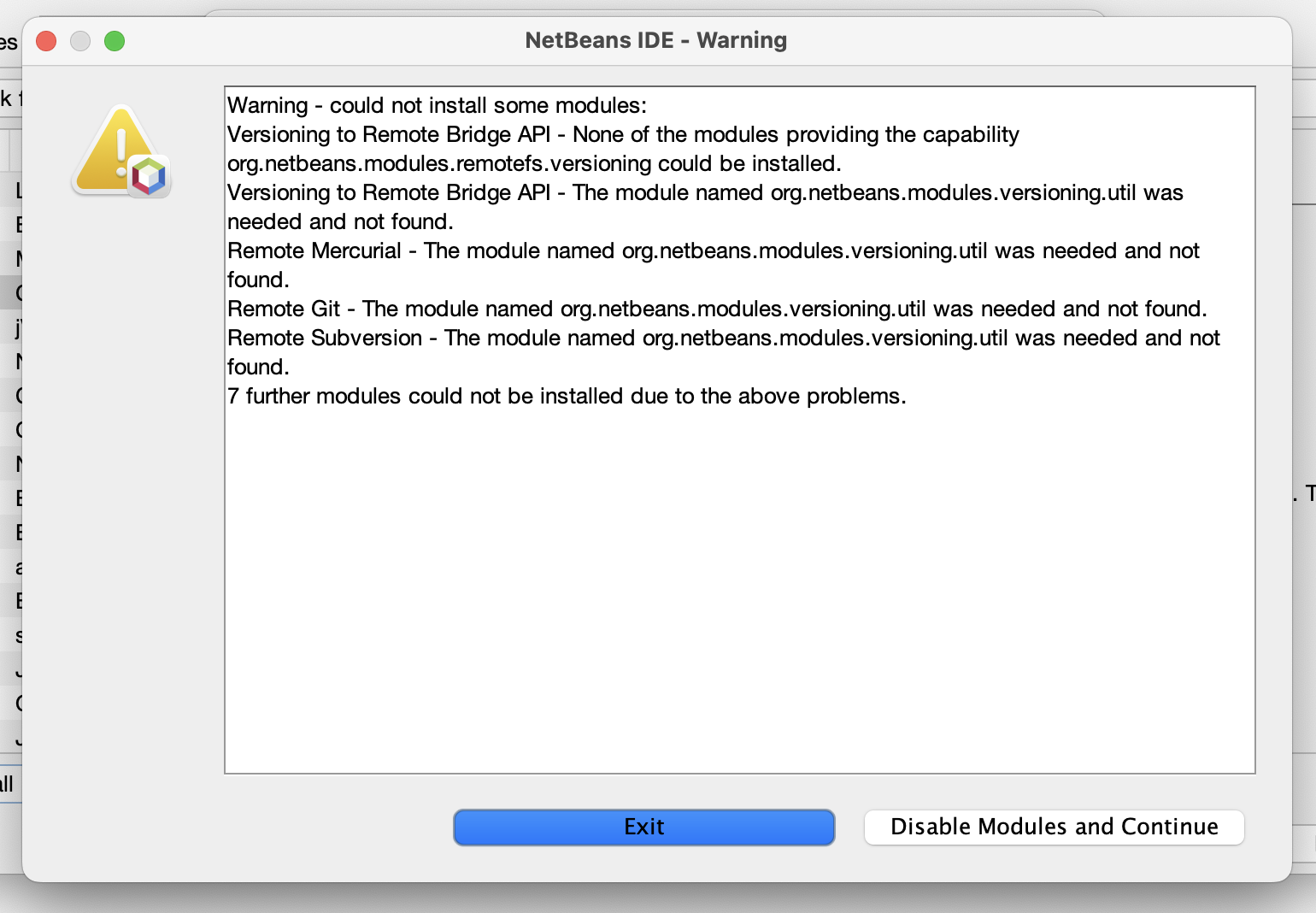Close the warning dialog with red button

point(46,41)
